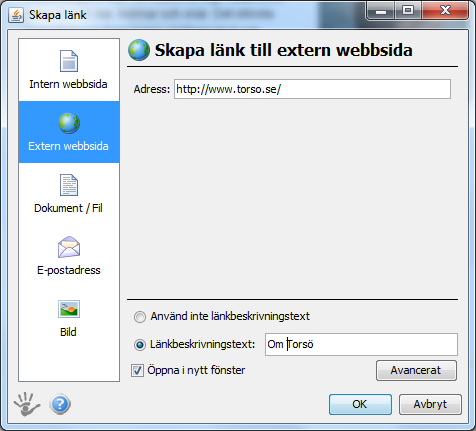This screenshot has height=431, width=476.
Task: Select 'Använd inte länkbeskrivningstext' radio button
Action: [140, 317]
